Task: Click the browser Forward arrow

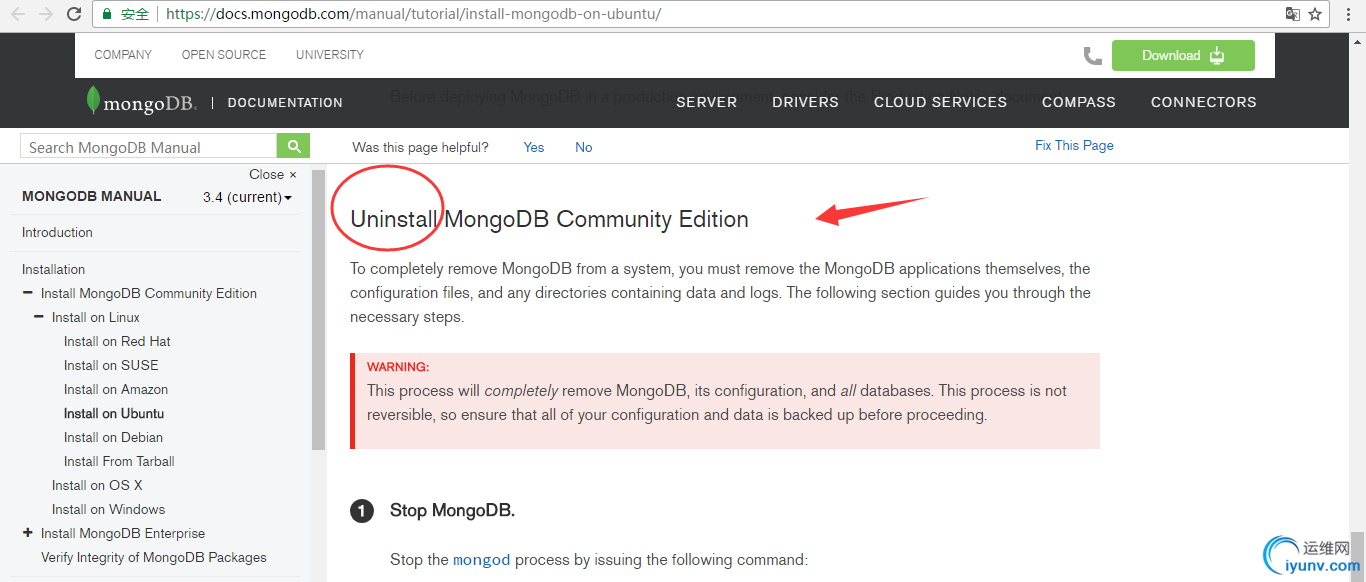Action: coord(46,14)
